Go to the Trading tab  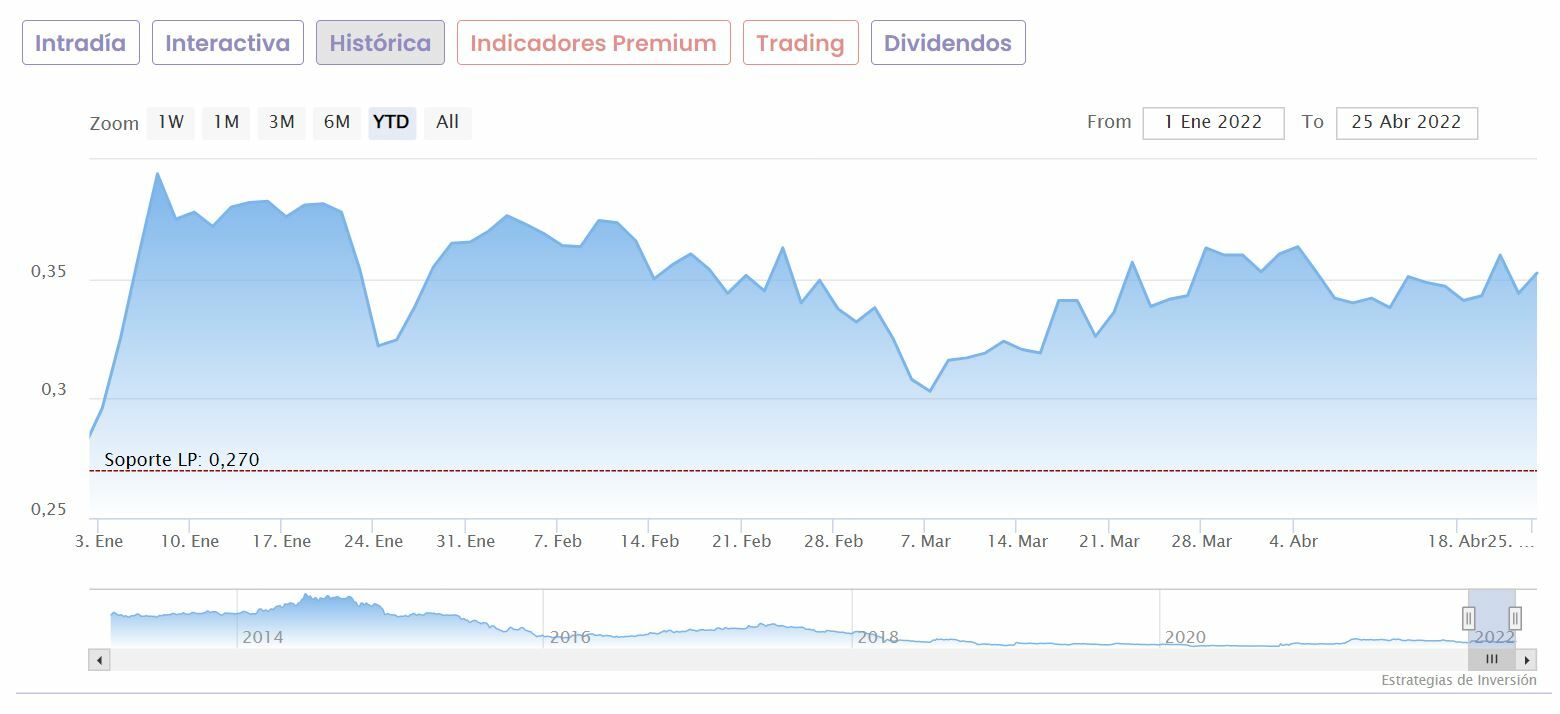coord(800,43)
